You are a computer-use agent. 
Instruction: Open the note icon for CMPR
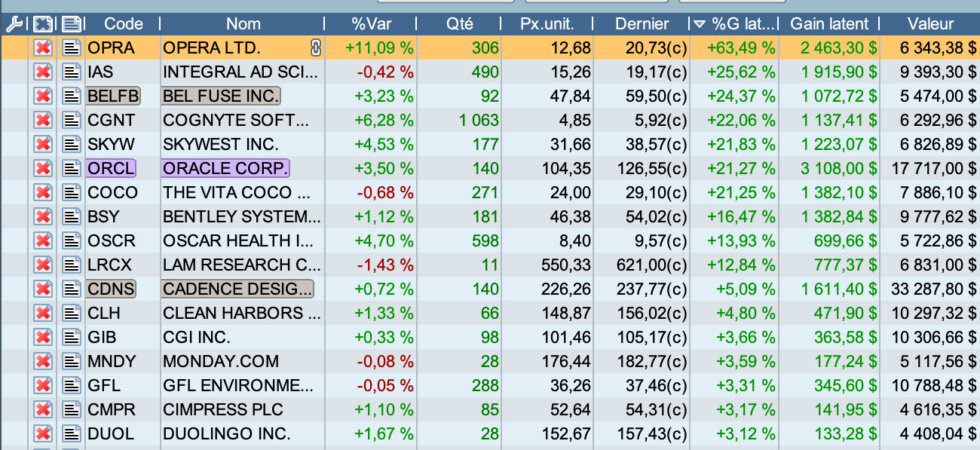pos(72,410)
